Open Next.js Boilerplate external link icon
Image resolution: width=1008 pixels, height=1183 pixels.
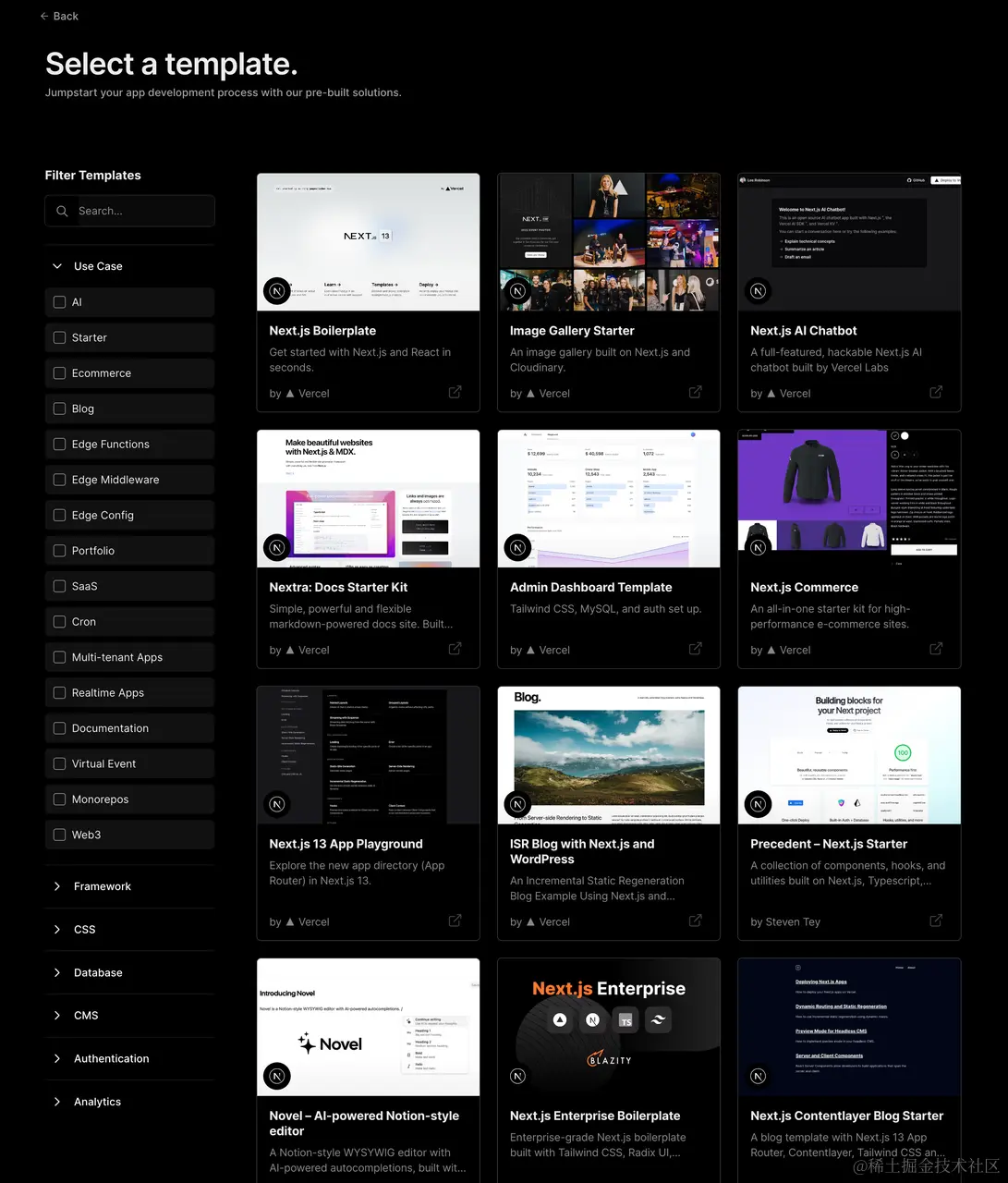[455, 392]
